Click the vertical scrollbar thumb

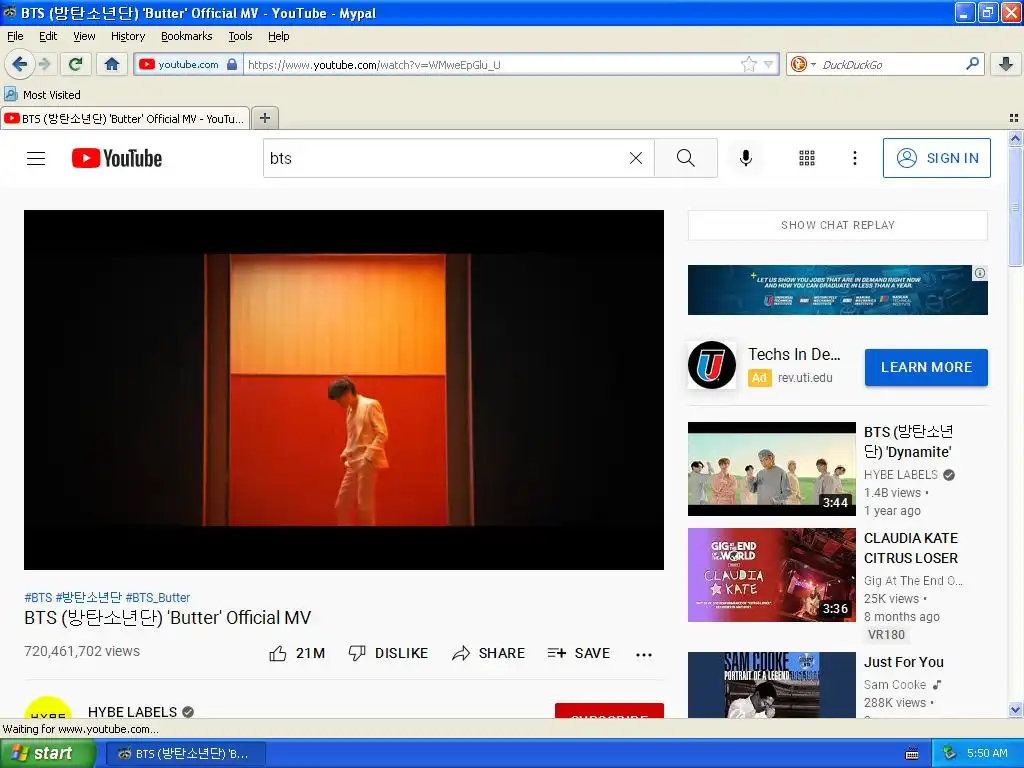point(1015,206)
